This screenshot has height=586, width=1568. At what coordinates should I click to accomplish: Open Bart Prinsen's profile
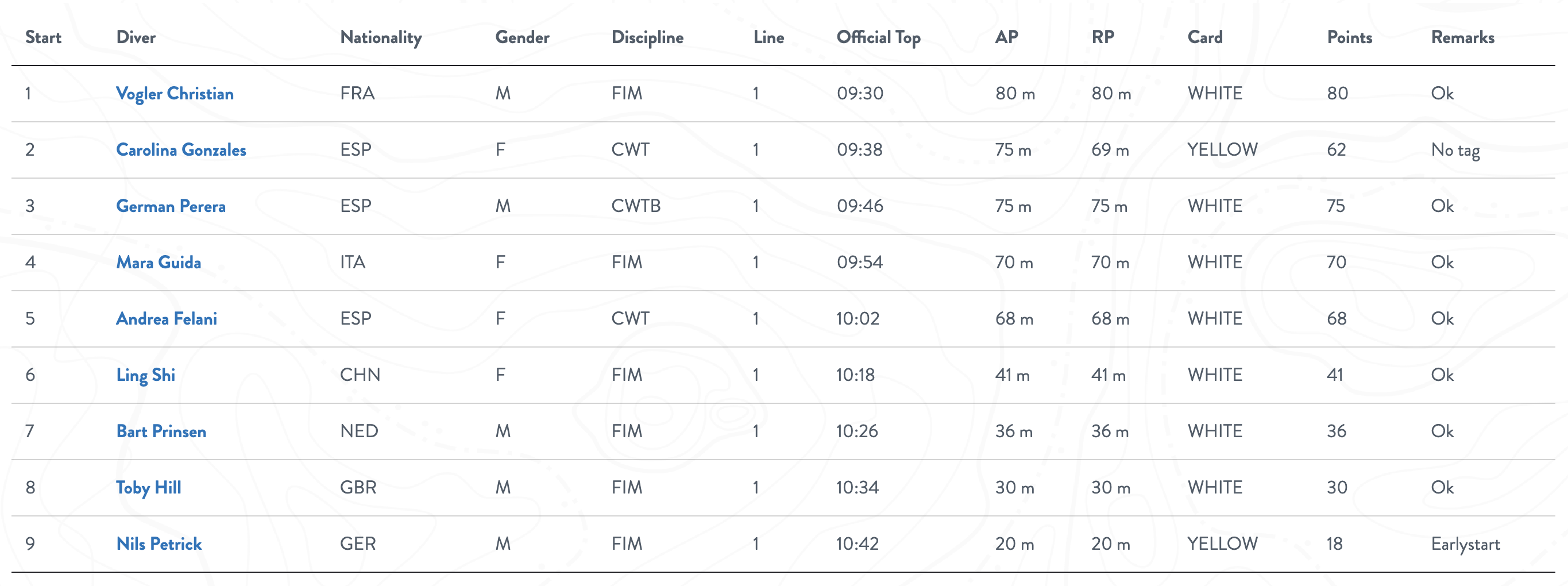[x=161, y=431]
